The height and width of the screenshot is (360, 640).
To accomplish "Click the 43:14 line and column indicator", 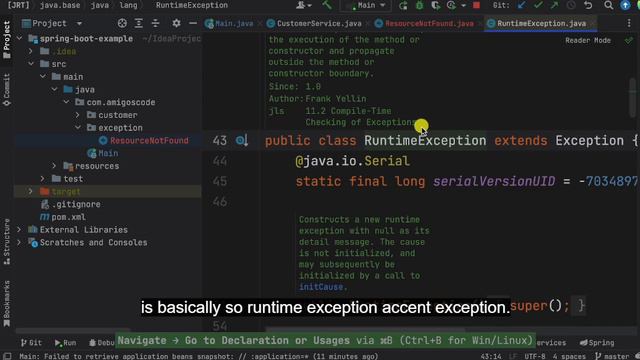I will 491,356.
